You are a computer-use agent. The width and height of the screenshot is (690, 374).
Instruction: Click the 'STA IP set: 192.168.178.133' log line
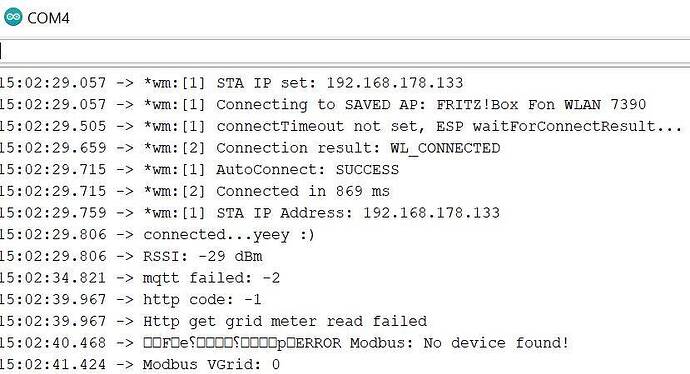[x=231, y=83]
